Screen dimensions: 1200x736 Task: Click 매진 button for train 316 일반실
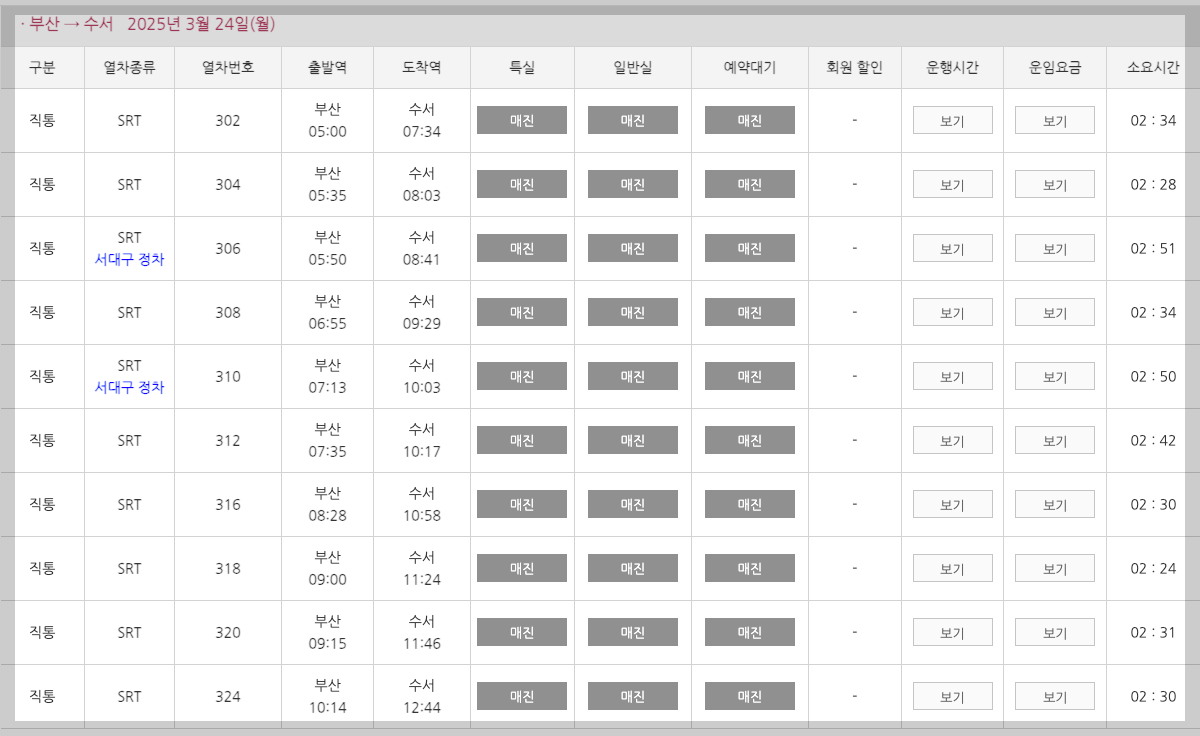[632, 503]
